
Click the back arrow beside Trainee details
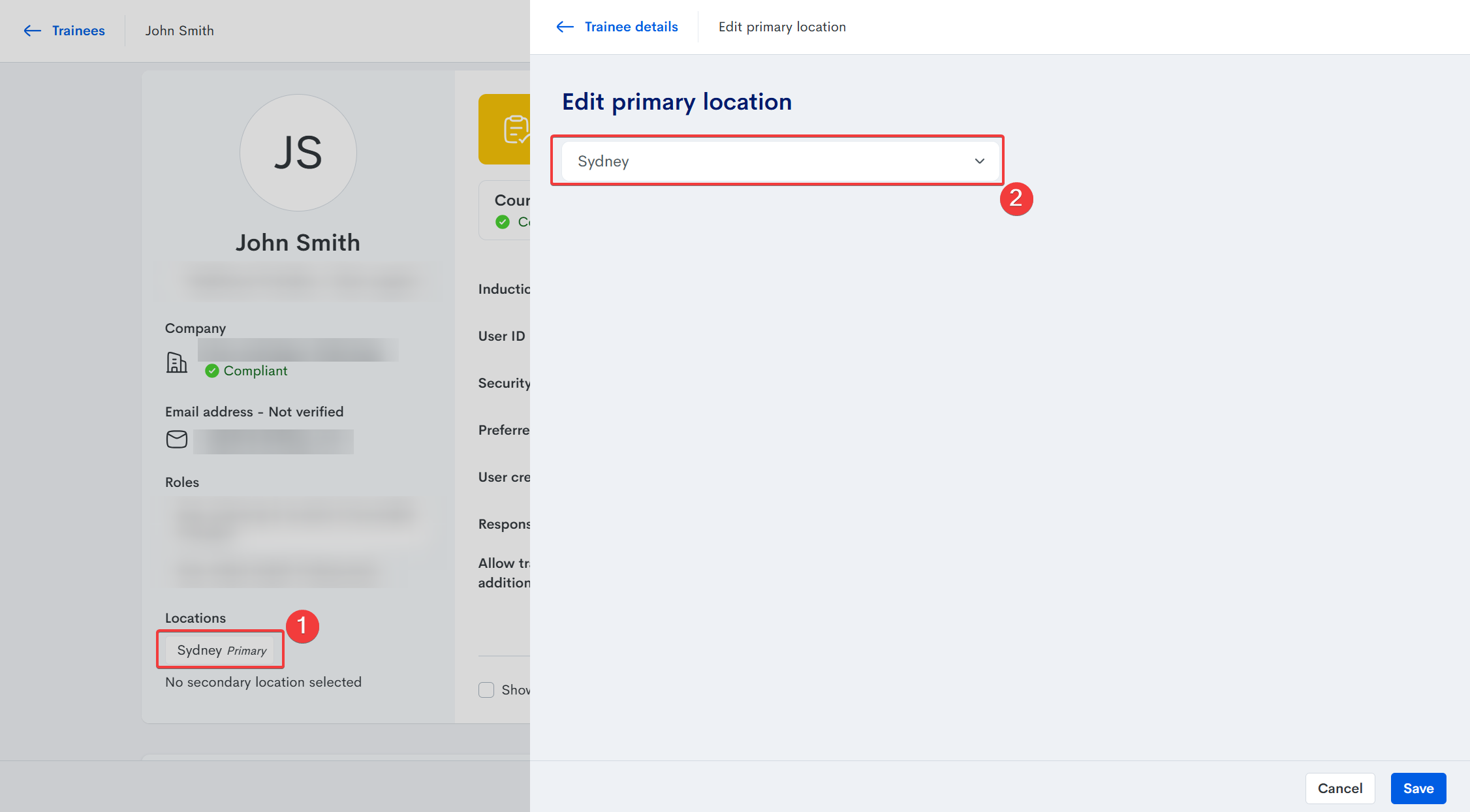click(565, 27)
